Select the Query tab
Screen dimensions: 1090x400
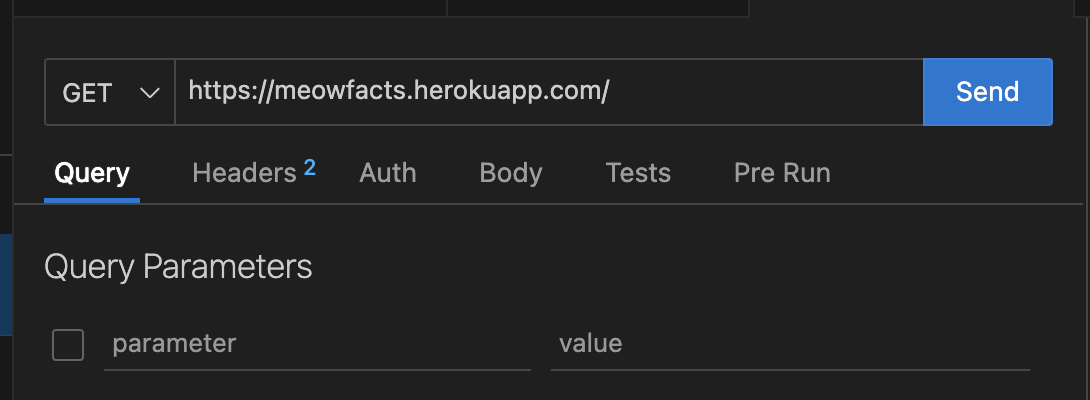coord(92,173)
